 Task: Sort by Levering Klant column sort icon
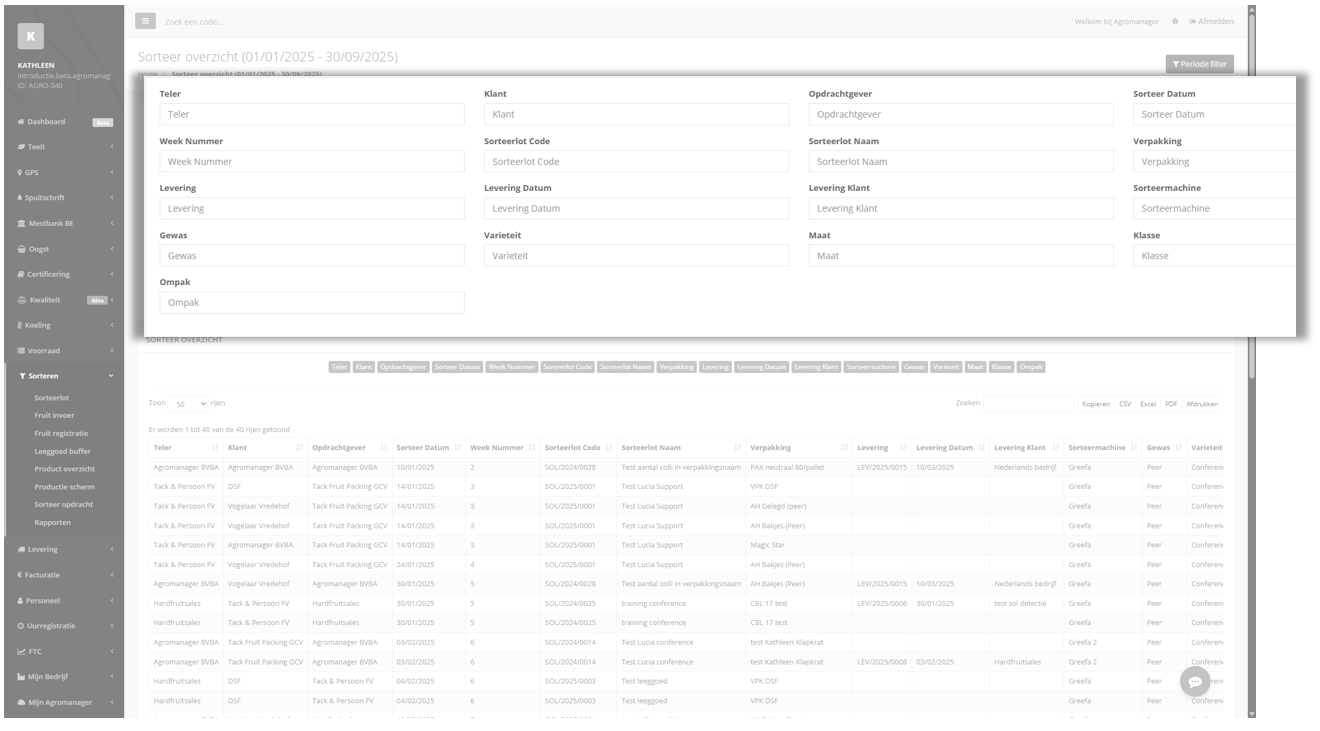click(1054, 448)
